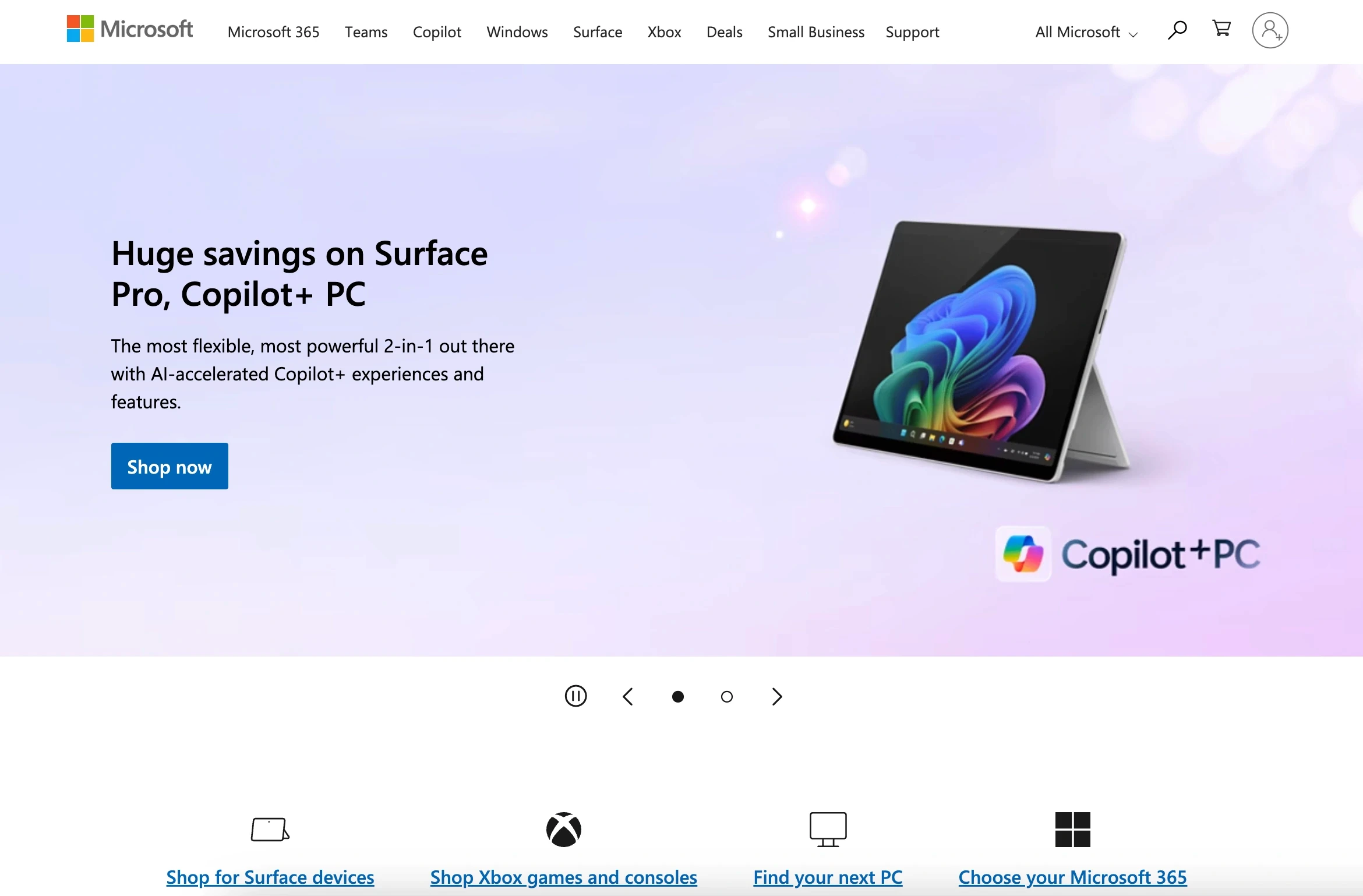1363x896 pixels.
Task: Click the Shop now button
Action: click(170, 466)
